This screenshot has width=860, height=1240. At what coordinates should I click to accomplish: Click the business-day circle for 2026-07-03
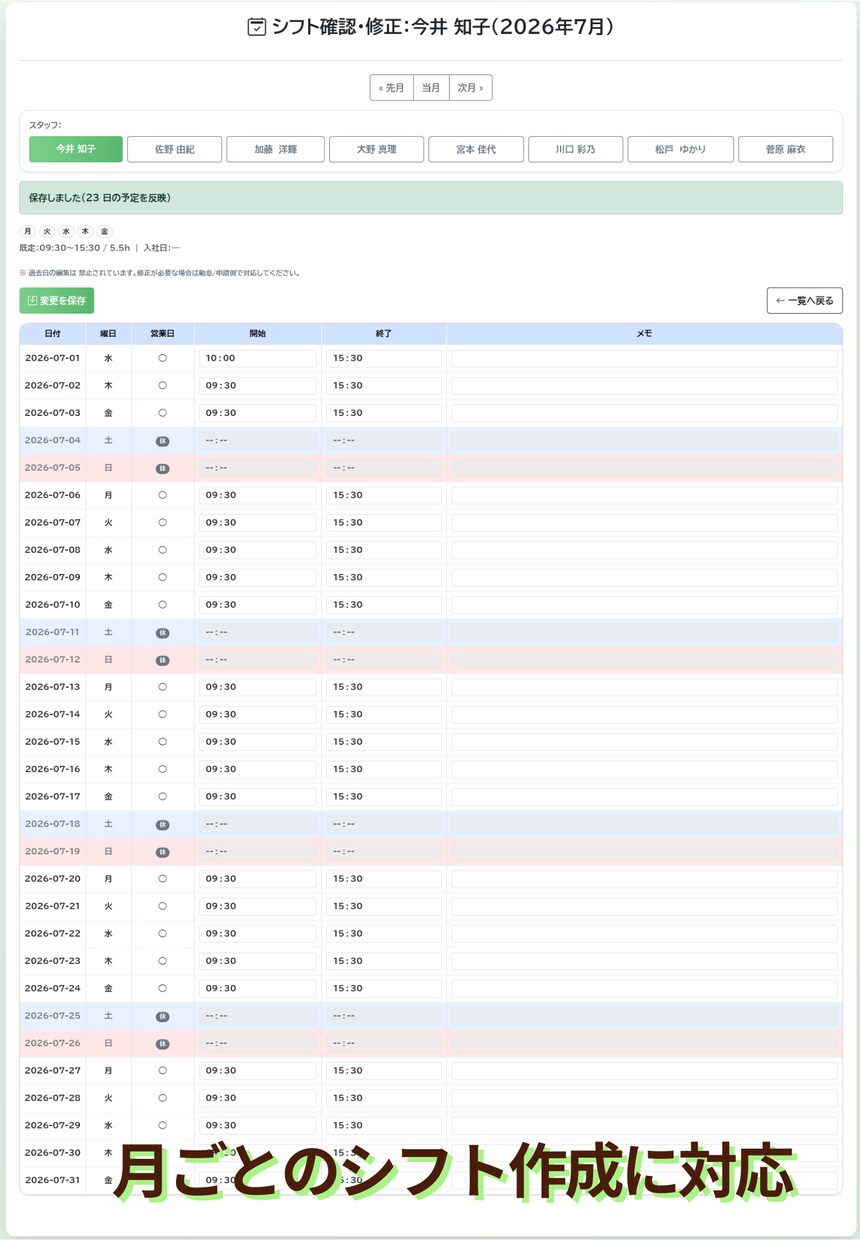point(162,413)
